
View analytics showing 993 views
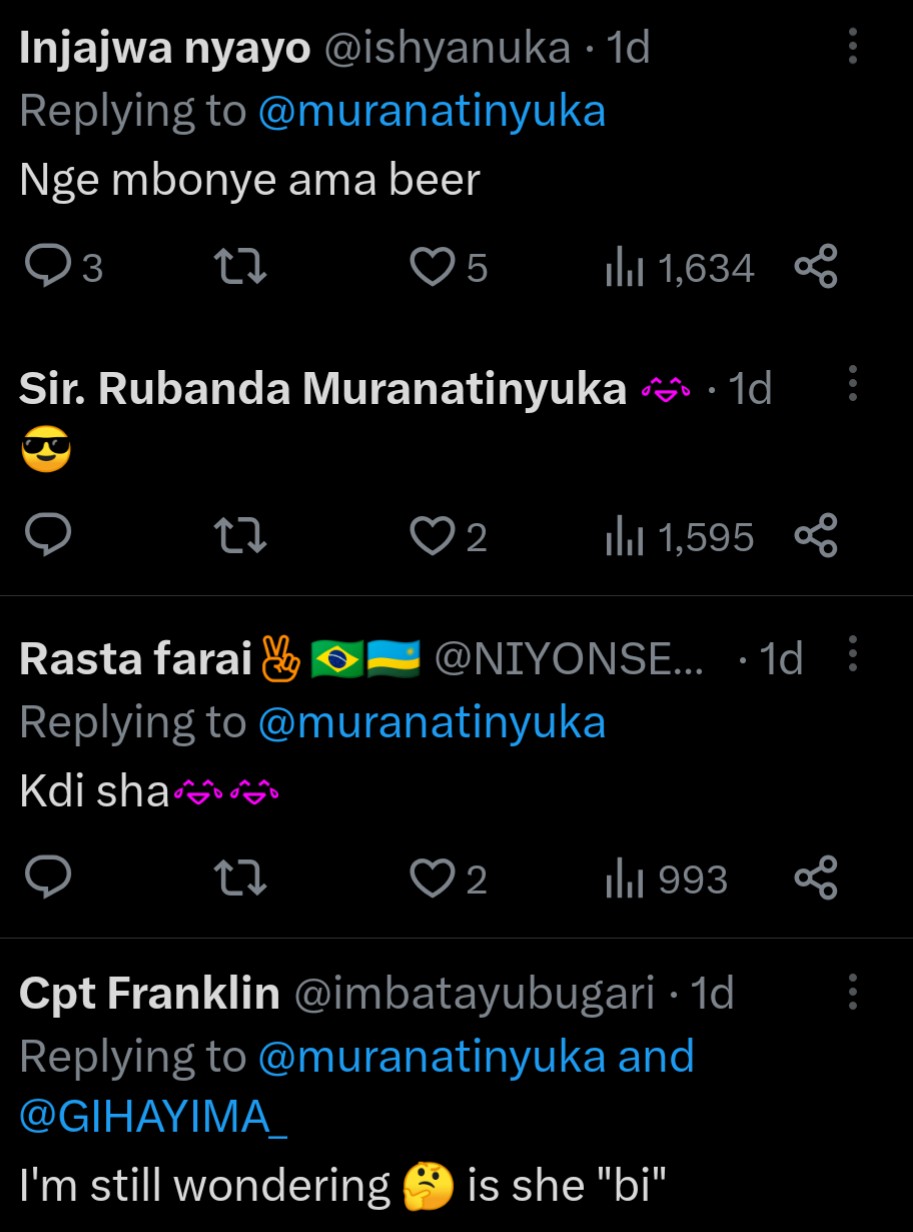click(x=666, y=879)
